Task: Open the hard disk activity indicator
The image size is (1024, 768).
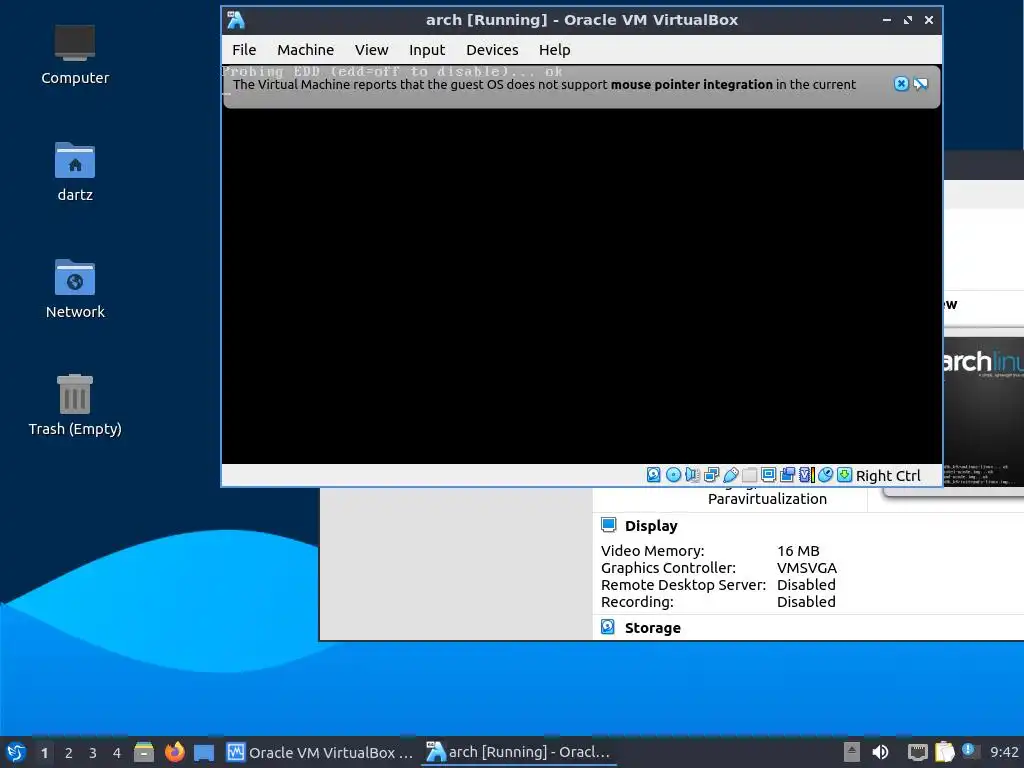Action: click(653, 475)
